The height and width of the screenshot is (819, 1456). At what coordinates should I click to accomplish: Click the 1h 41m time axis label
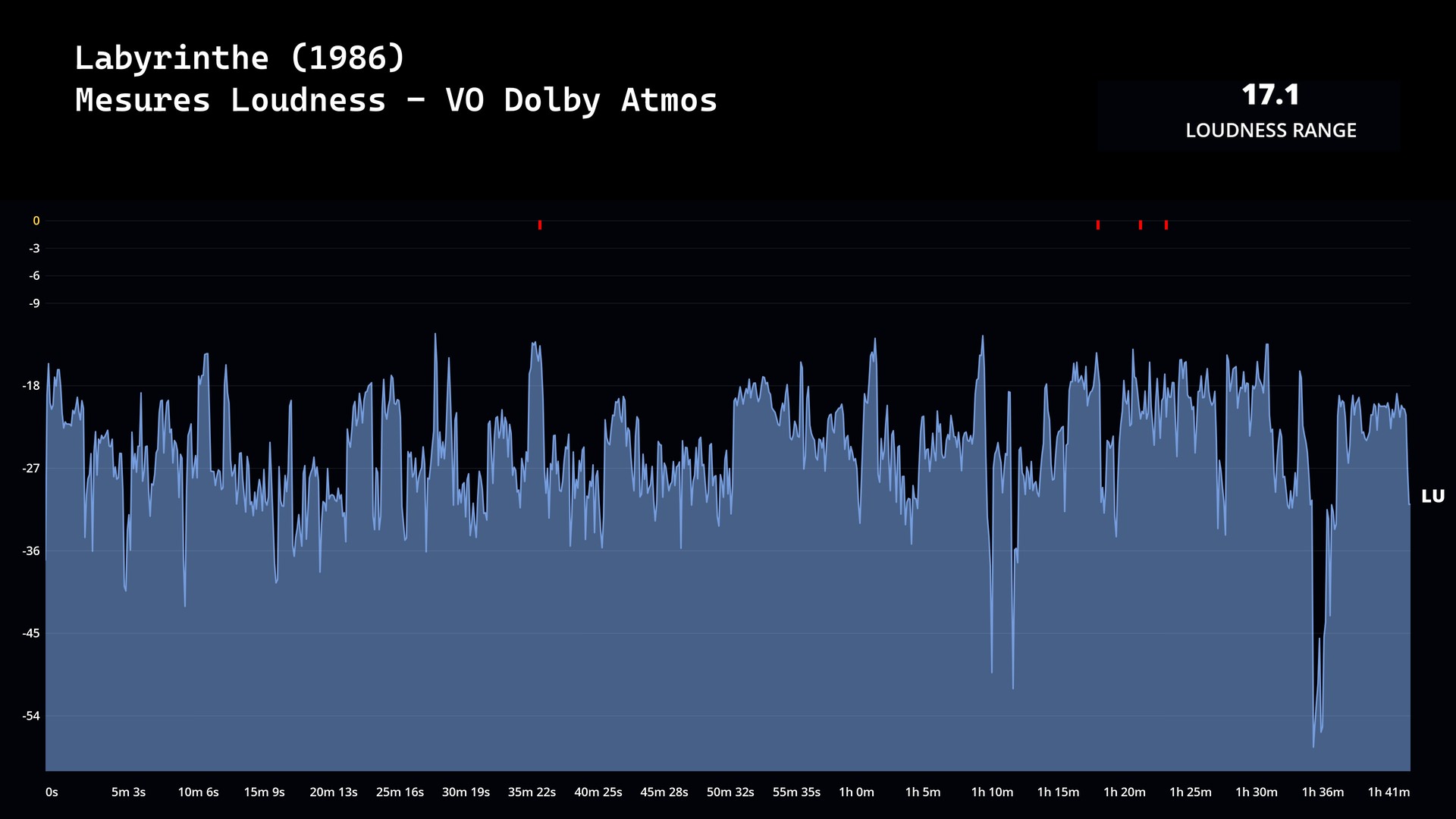(1389, 792)
